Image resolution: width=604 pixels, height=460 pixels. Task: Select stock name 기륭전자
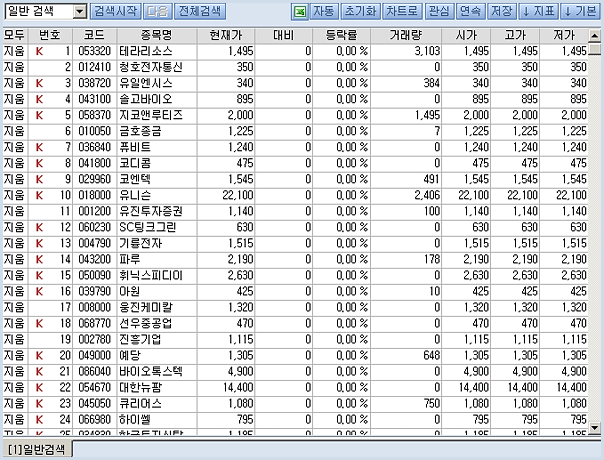[x=141, y=243]
